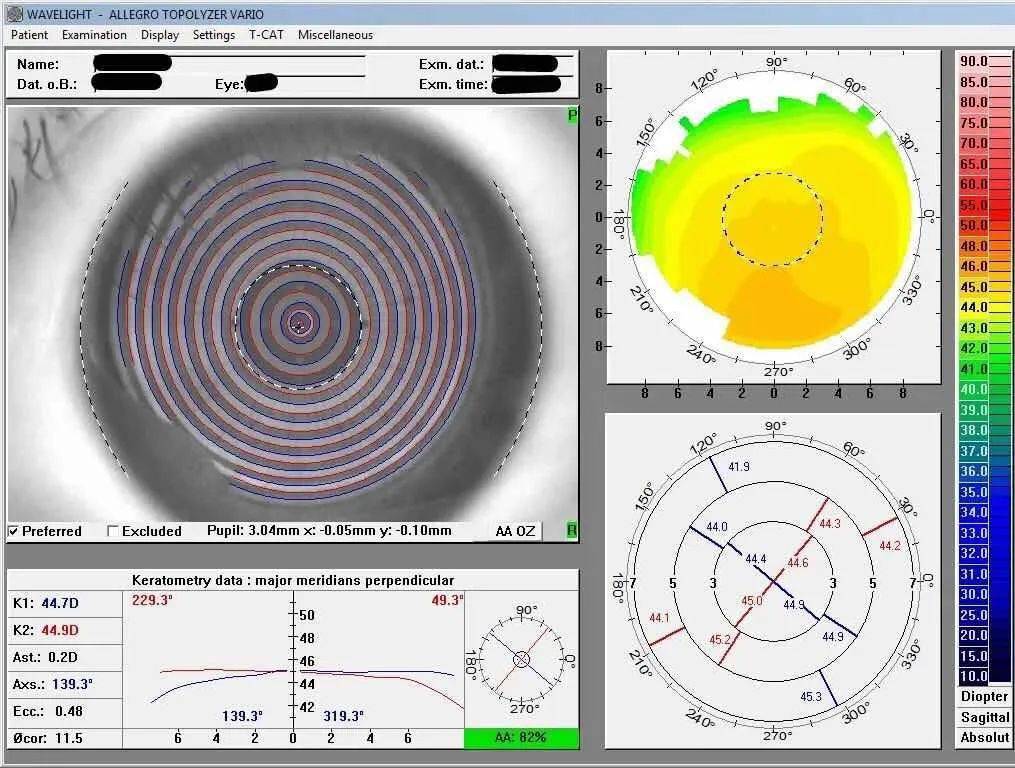Click the pupil center marker on eye image
The image size is (1015, 768).
click(298, 322)
